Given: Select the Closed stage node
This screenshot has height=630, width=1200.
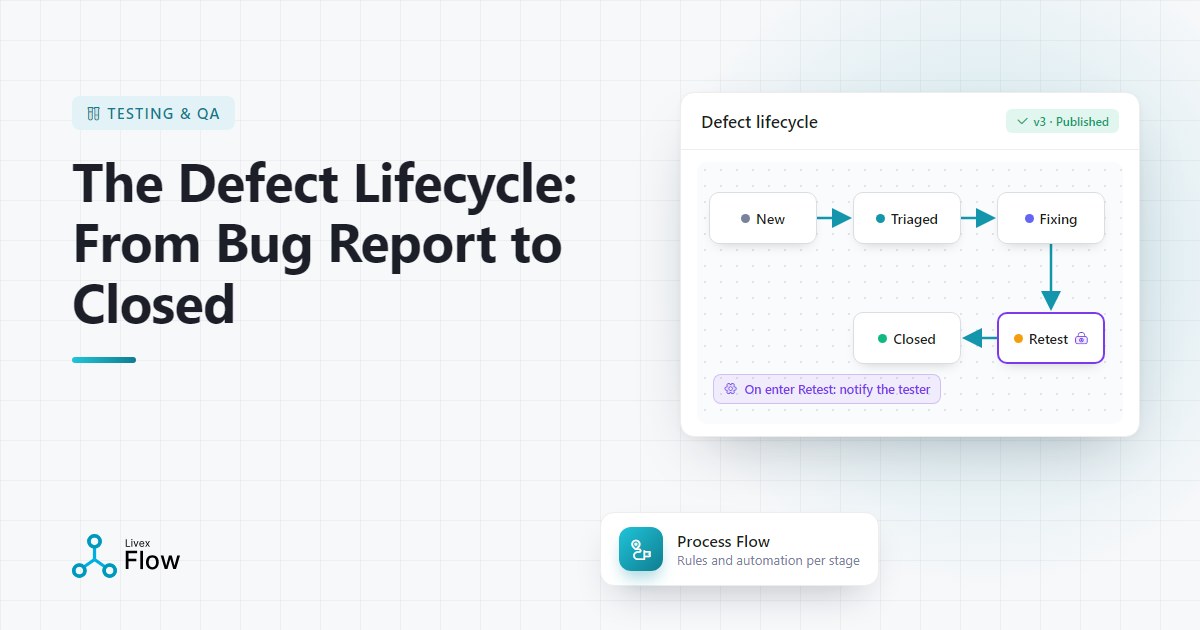Looking at the screenshot, I should click(907, 339).
